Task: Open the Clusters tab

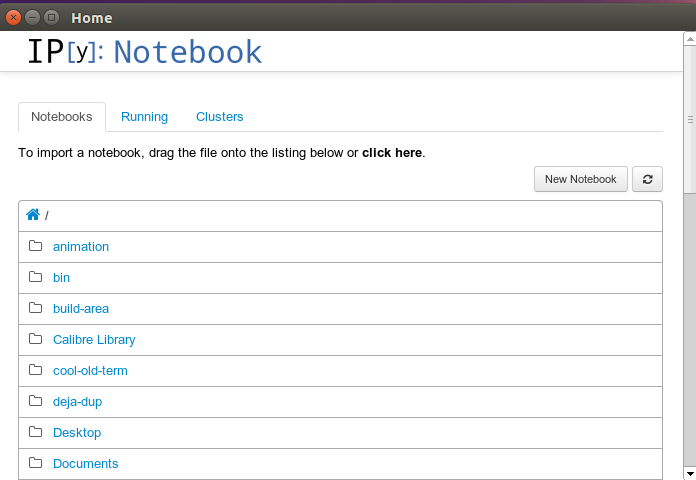Action: coord(220,117)
